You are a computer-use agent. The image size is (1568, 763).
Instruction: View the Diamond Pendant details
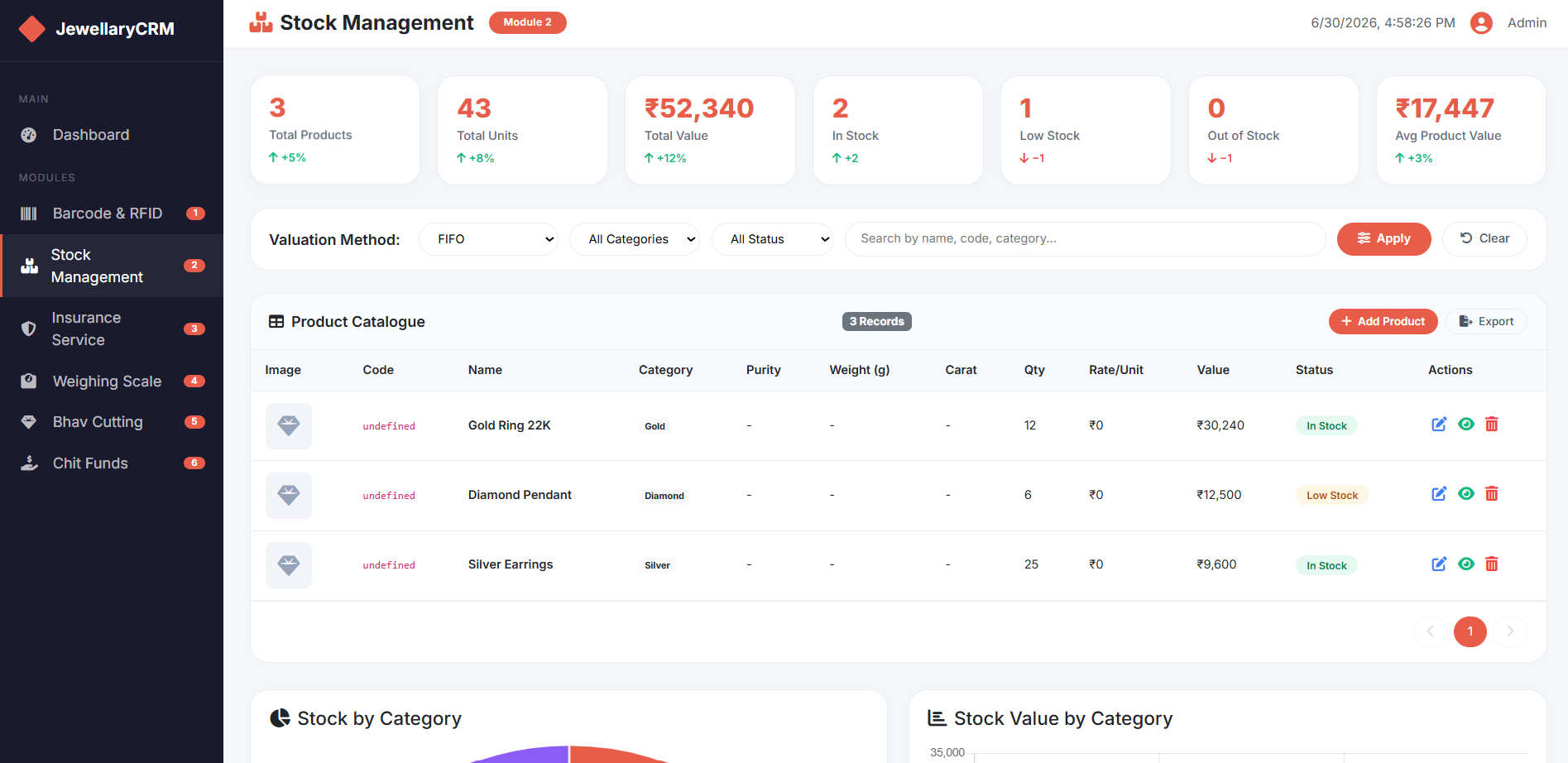[x=1466, y=494]
